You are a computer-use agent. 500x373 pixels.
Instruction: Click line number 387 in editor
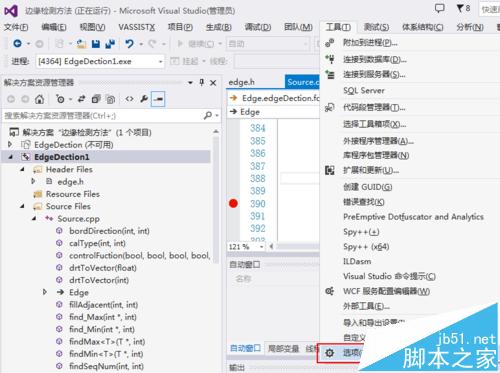coord(258,166)
